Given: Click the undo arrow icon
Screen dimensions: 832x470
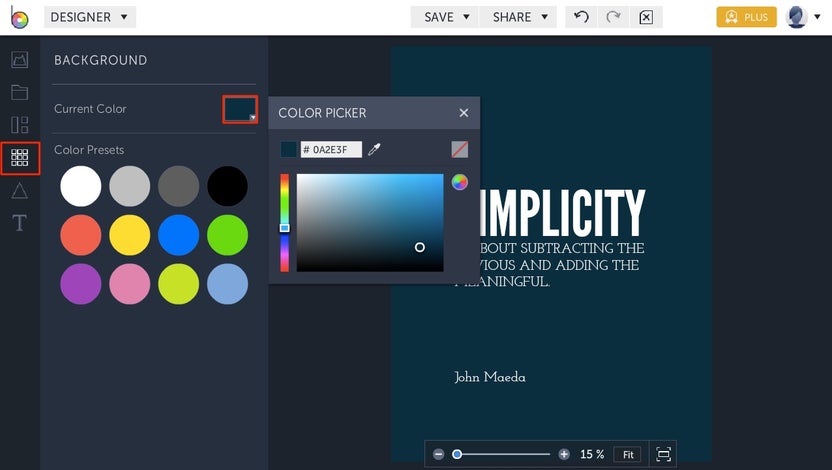Looking at the screenshot, I should point(581,17).
